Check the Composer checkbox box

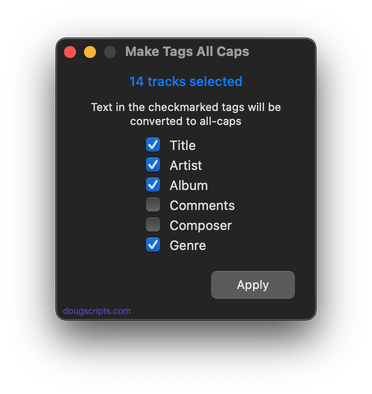(153, 225)
